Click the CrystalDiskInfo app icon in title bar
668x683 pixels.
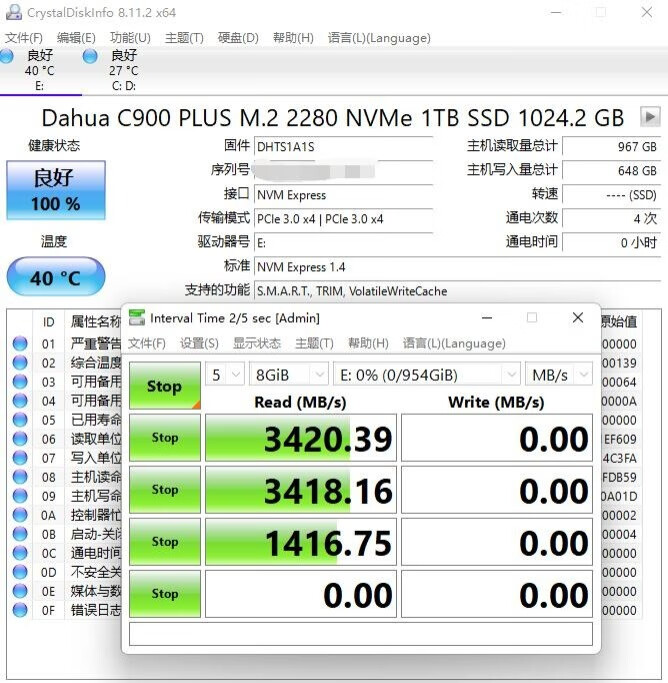[13, 12]
